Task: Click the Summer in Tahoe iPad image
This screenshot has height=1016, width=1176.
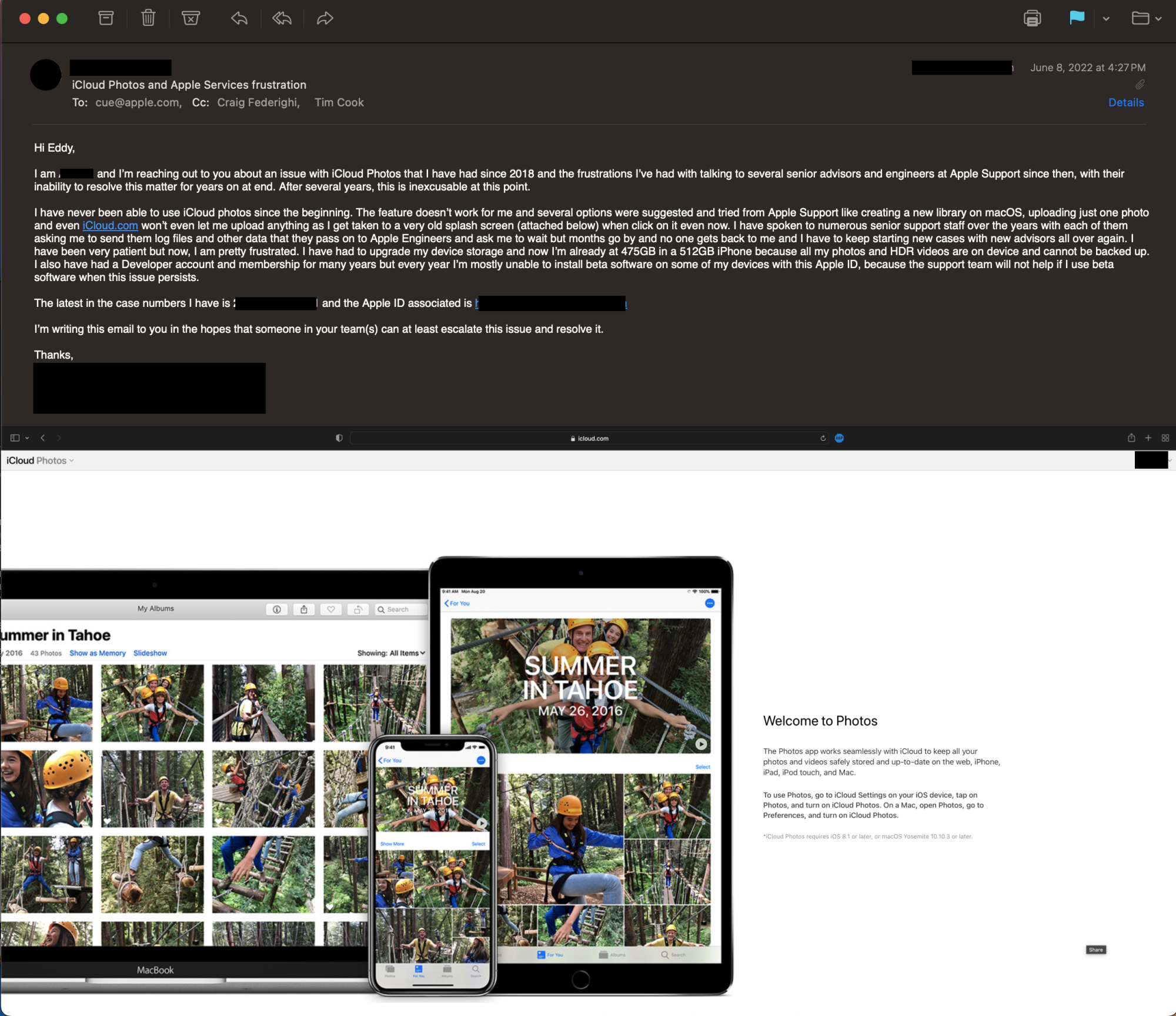Action: 580,686
